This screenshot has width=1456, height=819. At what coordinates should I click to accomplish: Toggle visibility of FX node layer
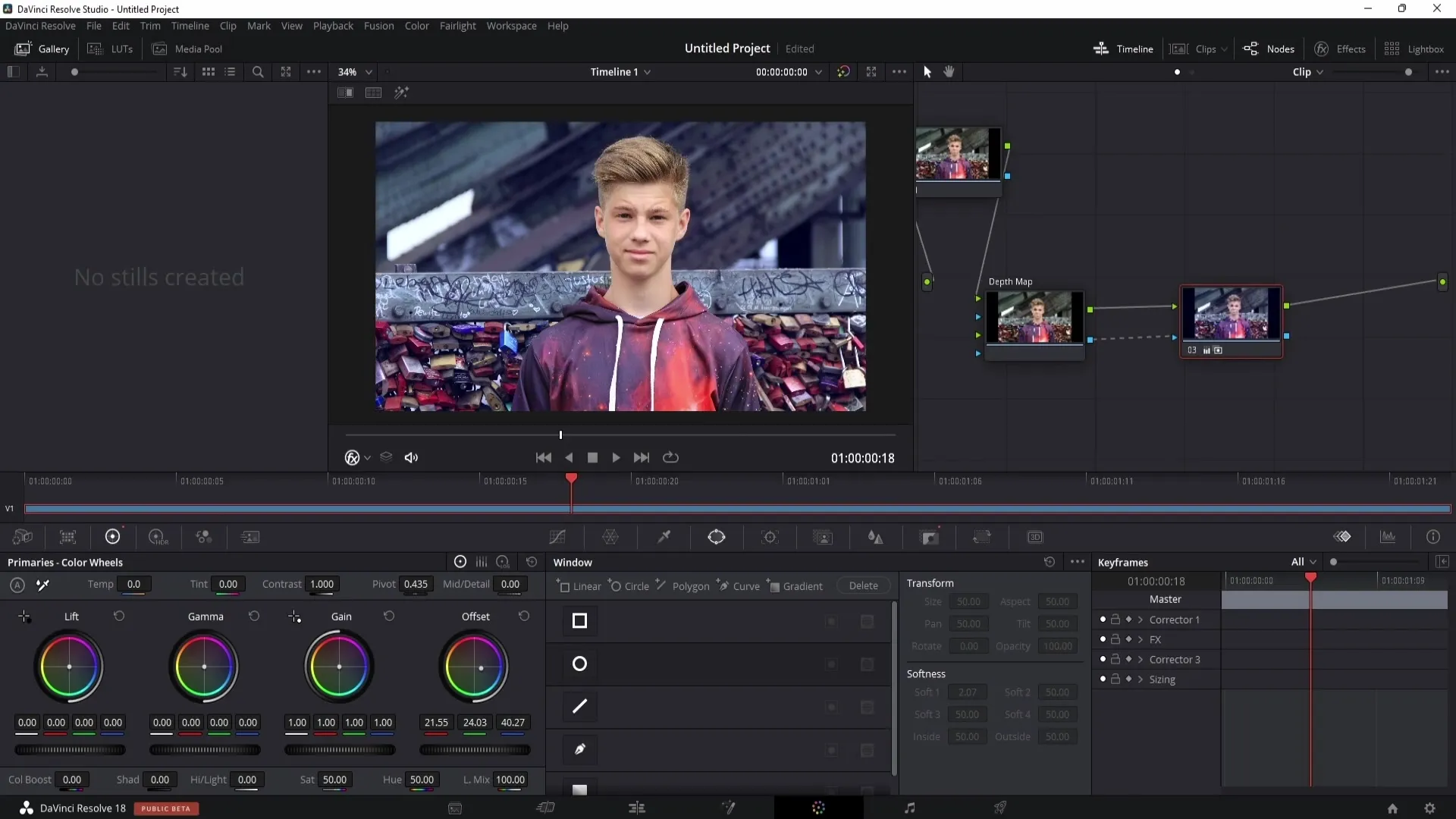coord(1103,639)
